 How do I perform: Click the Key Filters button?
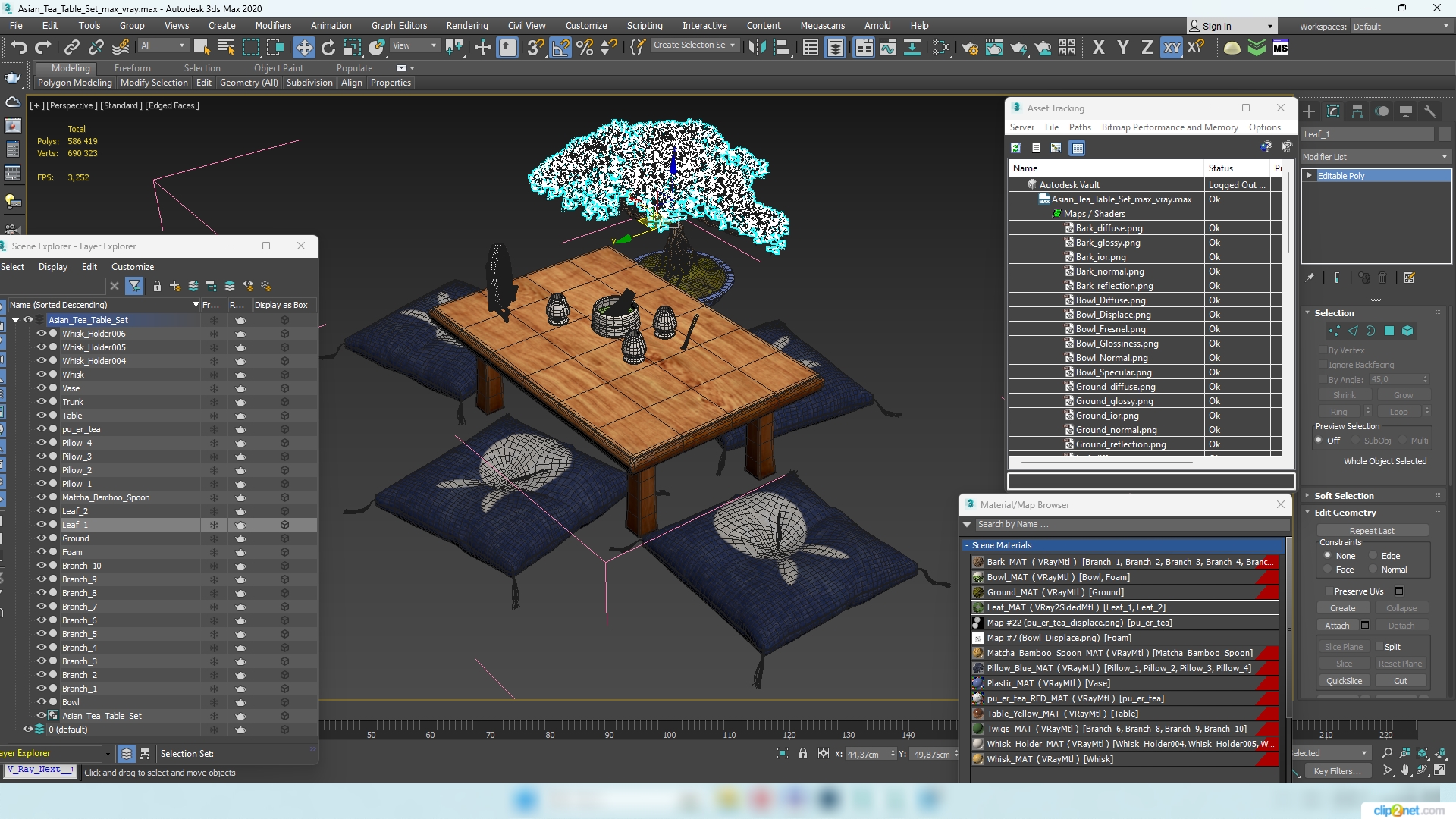1337,771
